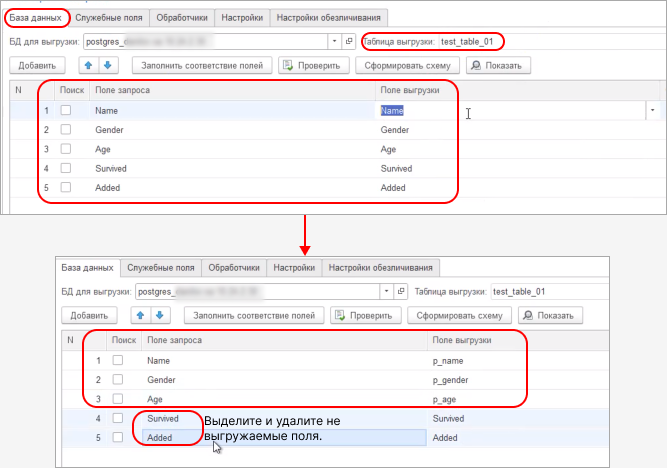Image resolution: width=667 pixels, height=468 pixels.
Task: Click the top panel's Проверить button
Action: (x=313, y=65)
